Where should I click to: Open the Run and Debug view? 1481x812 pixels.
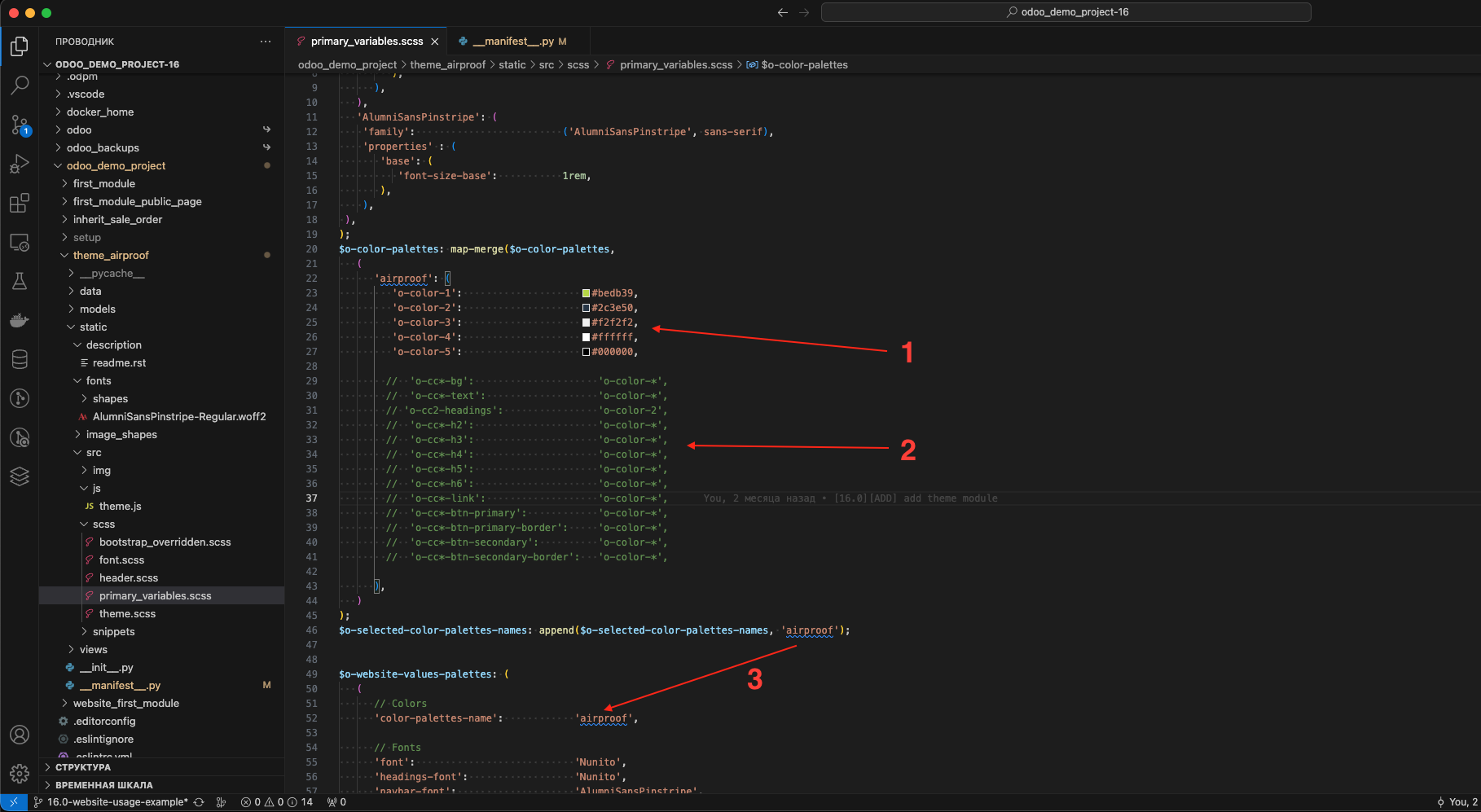point(20,164)
